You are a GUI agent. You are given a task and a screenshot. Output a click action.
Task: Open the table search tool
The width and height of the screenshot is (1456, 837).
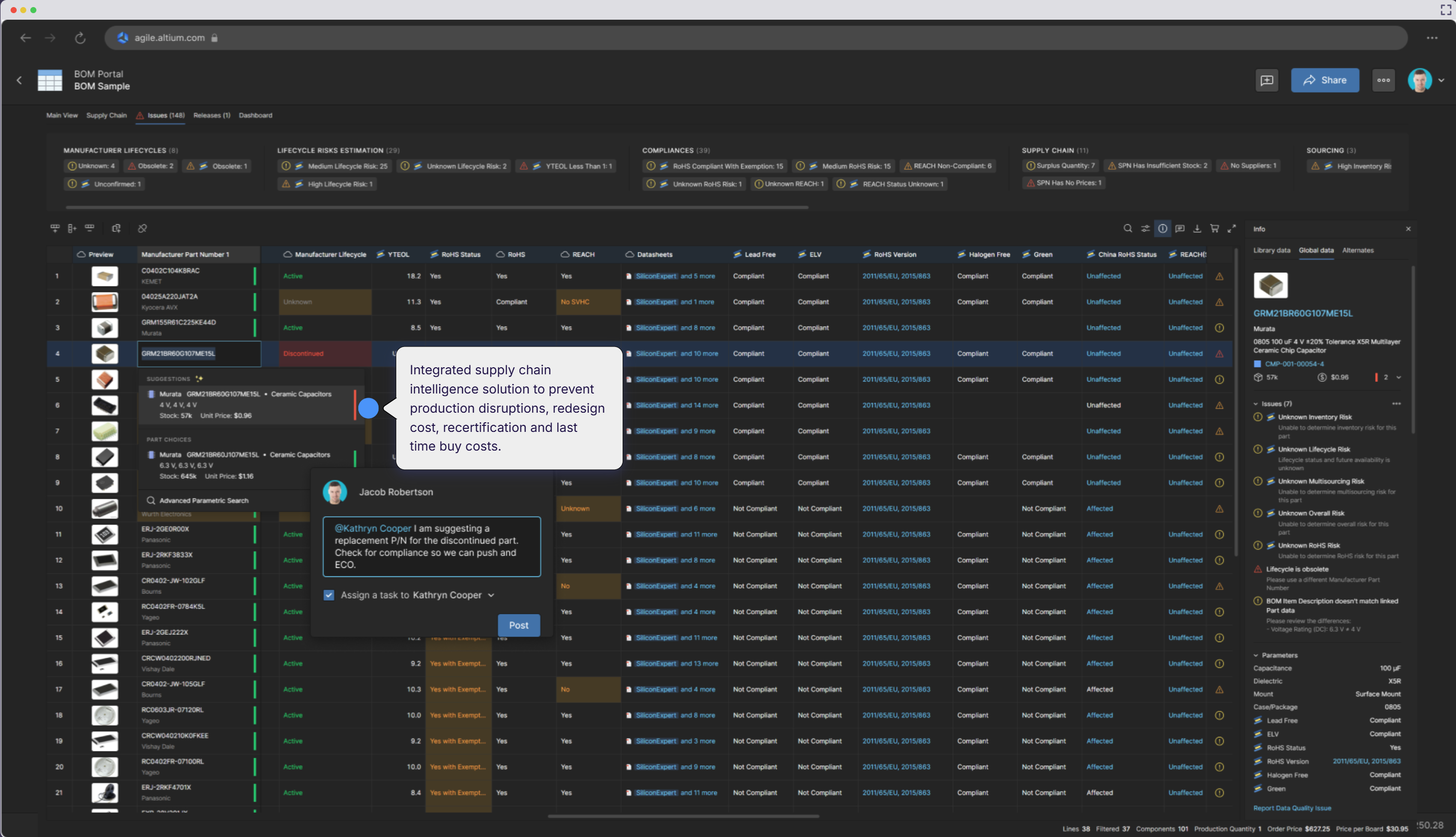tap(1128, 228)
